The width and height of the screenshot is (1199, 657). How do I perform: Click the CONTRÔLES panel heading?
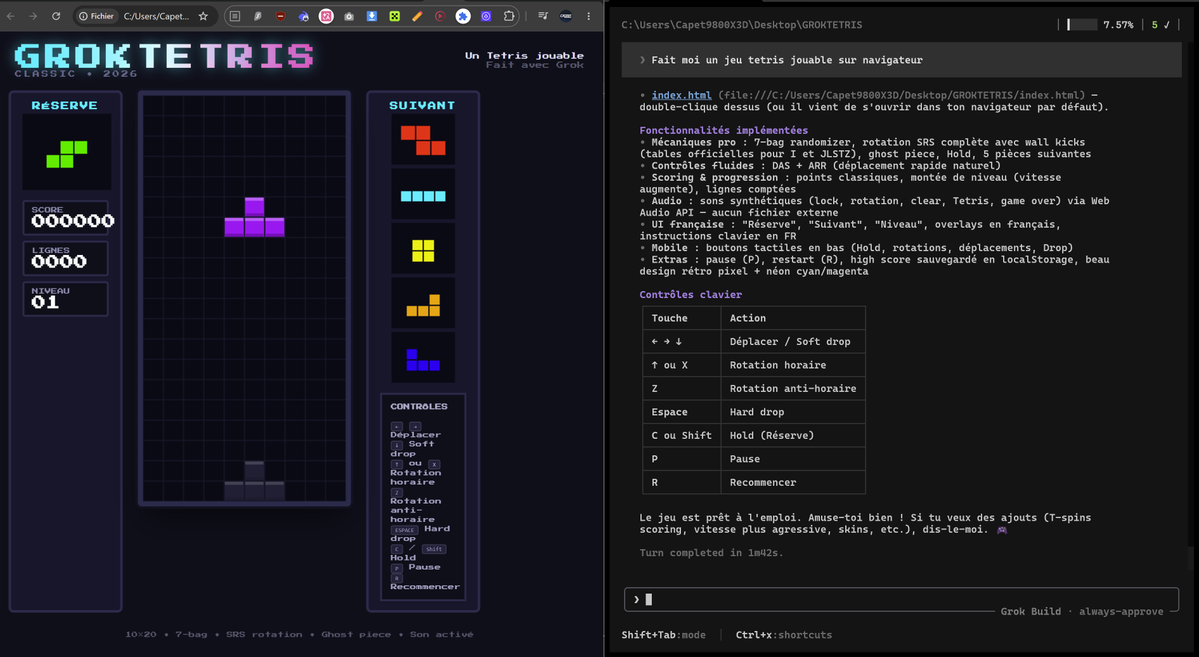pos(419,406)
